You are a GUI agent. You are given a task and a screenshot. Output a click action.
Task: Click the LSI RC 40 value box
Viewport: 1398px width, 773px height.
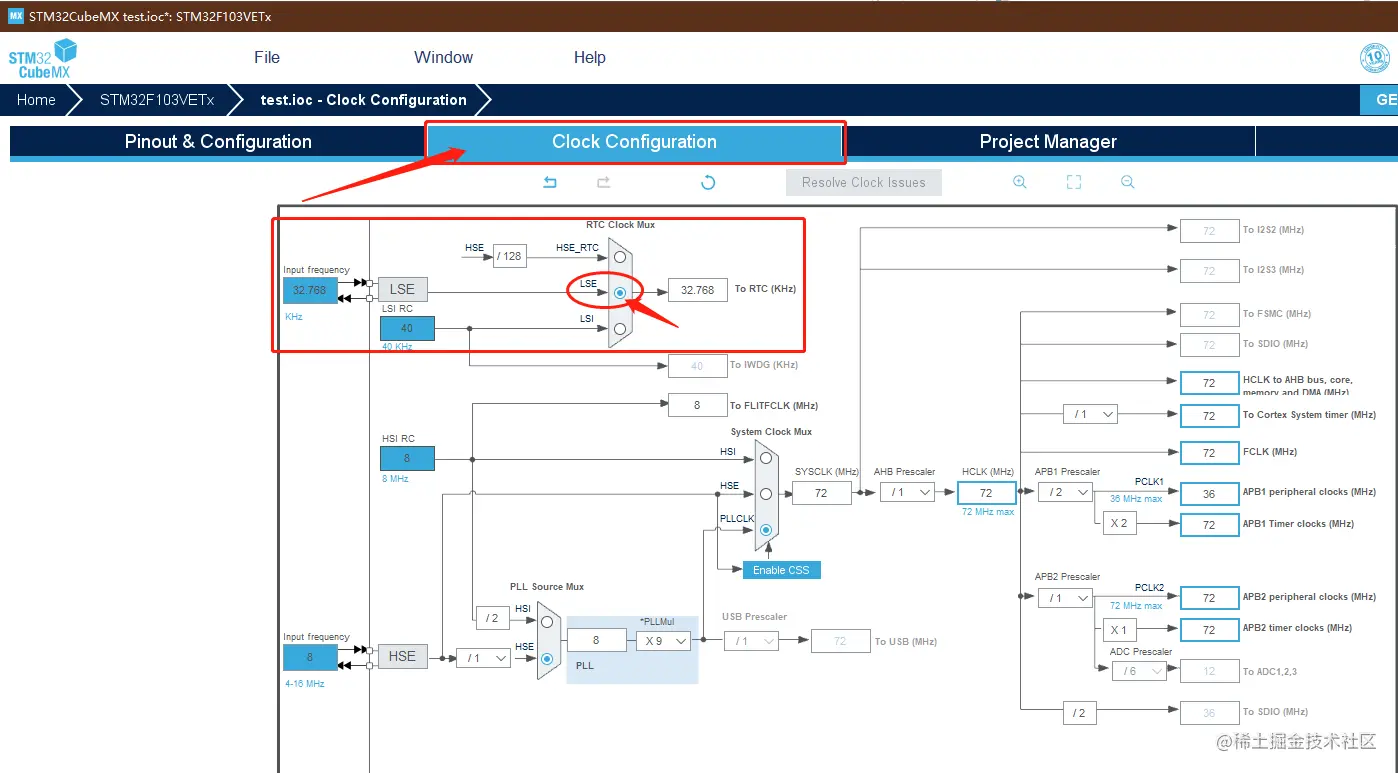tap(407, 328)
